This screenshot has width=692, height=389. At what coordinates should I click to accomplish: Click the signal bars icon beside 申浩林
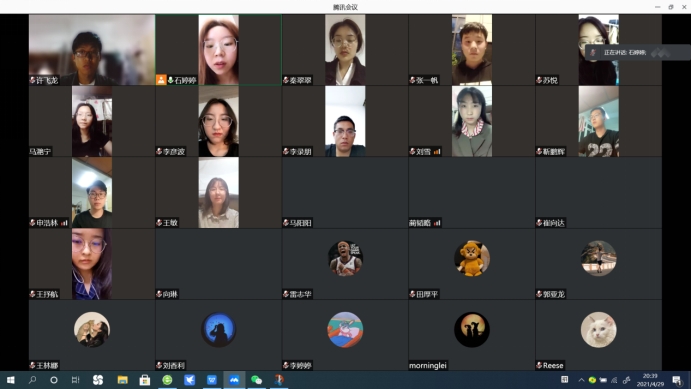click(64, 223)
